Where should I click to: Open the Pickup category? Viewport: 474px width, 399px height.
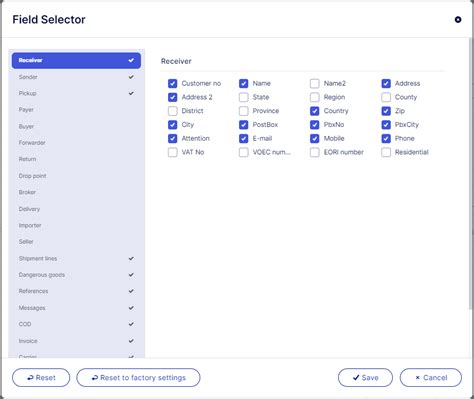(x=76, y=93)
